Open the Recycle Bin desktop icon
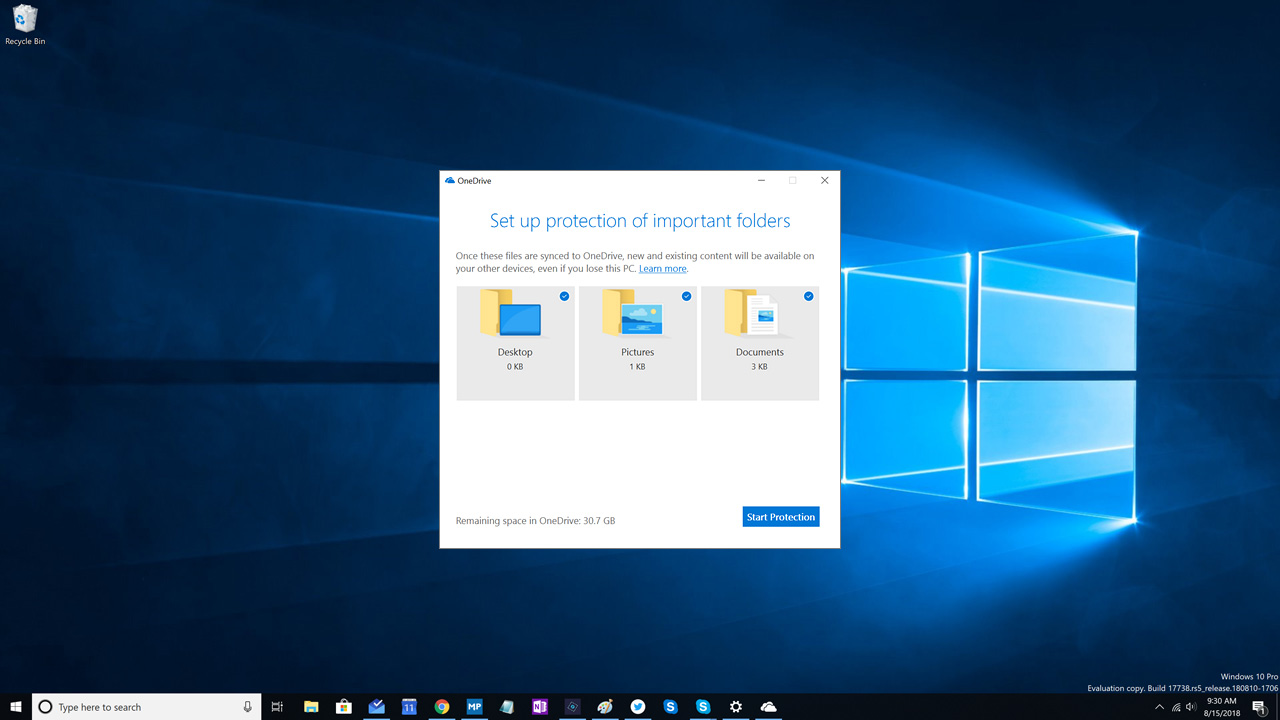The width and height of the screenshot is (1280, 720). point(25,24)
